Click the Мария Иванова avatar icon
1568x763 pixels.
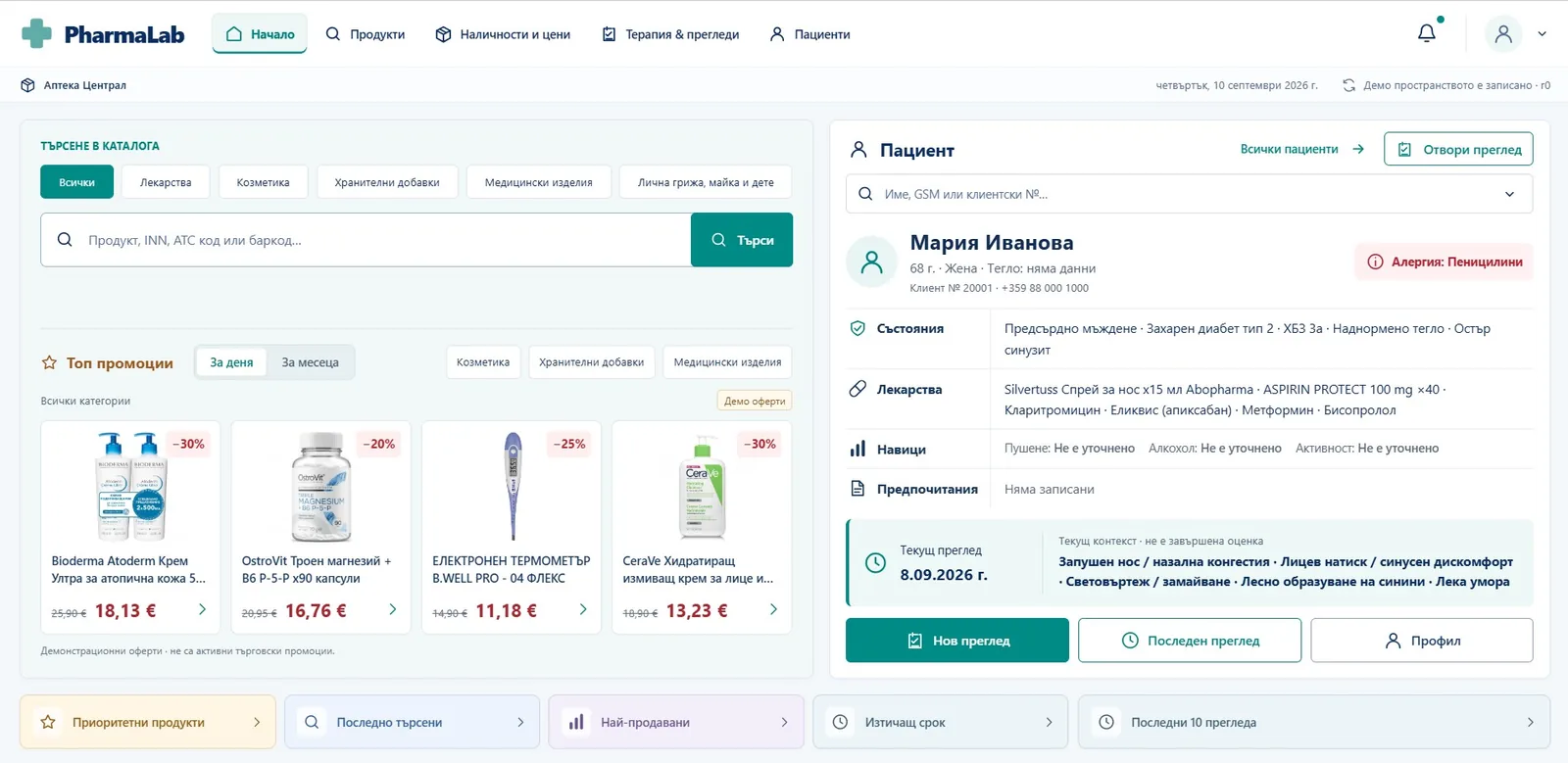click(871, 262)
